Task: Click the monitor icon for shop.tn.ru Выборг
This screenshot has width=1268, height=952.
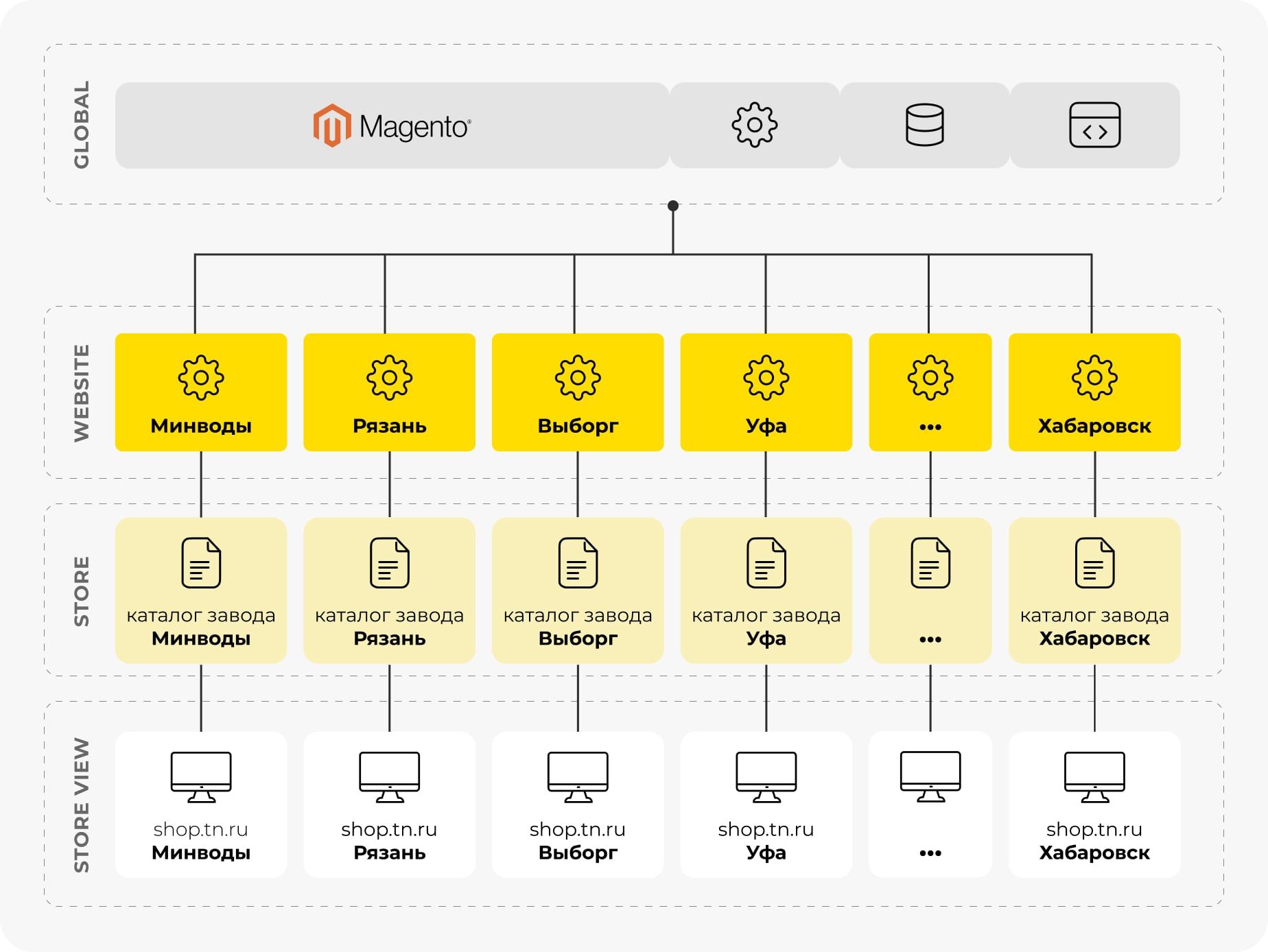Action: 578,777
